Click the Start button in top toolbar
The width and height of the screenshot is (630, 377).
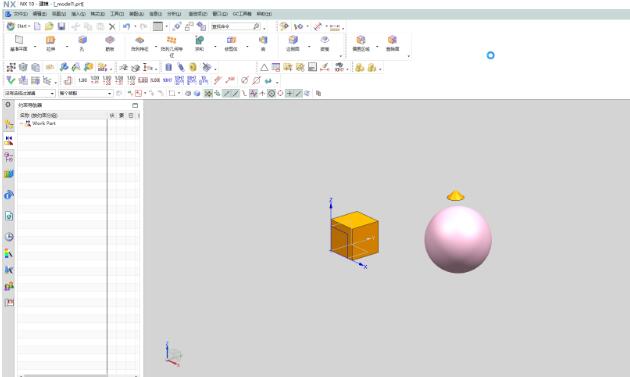18,27
